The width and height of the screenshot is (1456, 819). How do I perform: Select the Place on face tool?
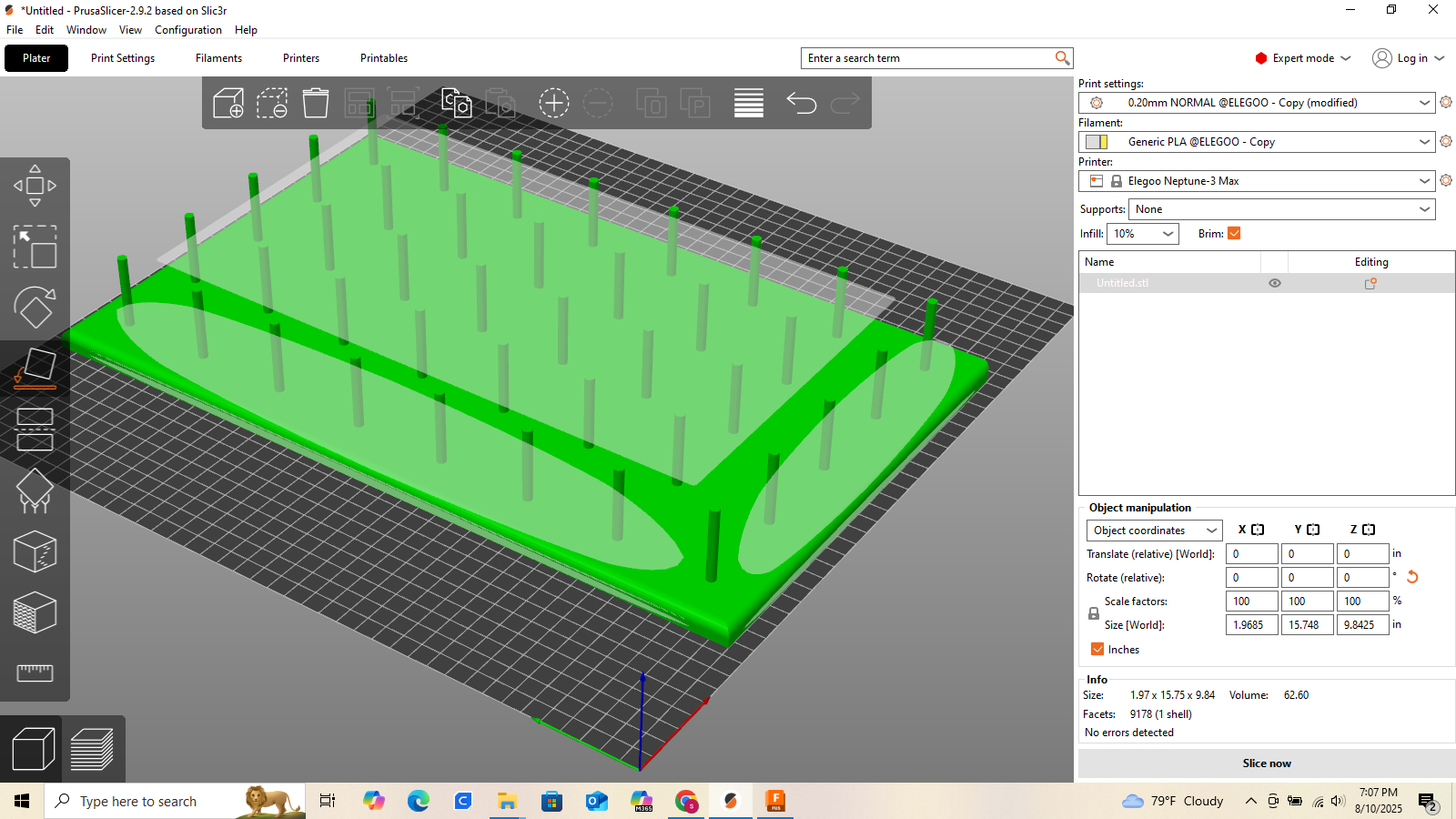pos(35,369)
